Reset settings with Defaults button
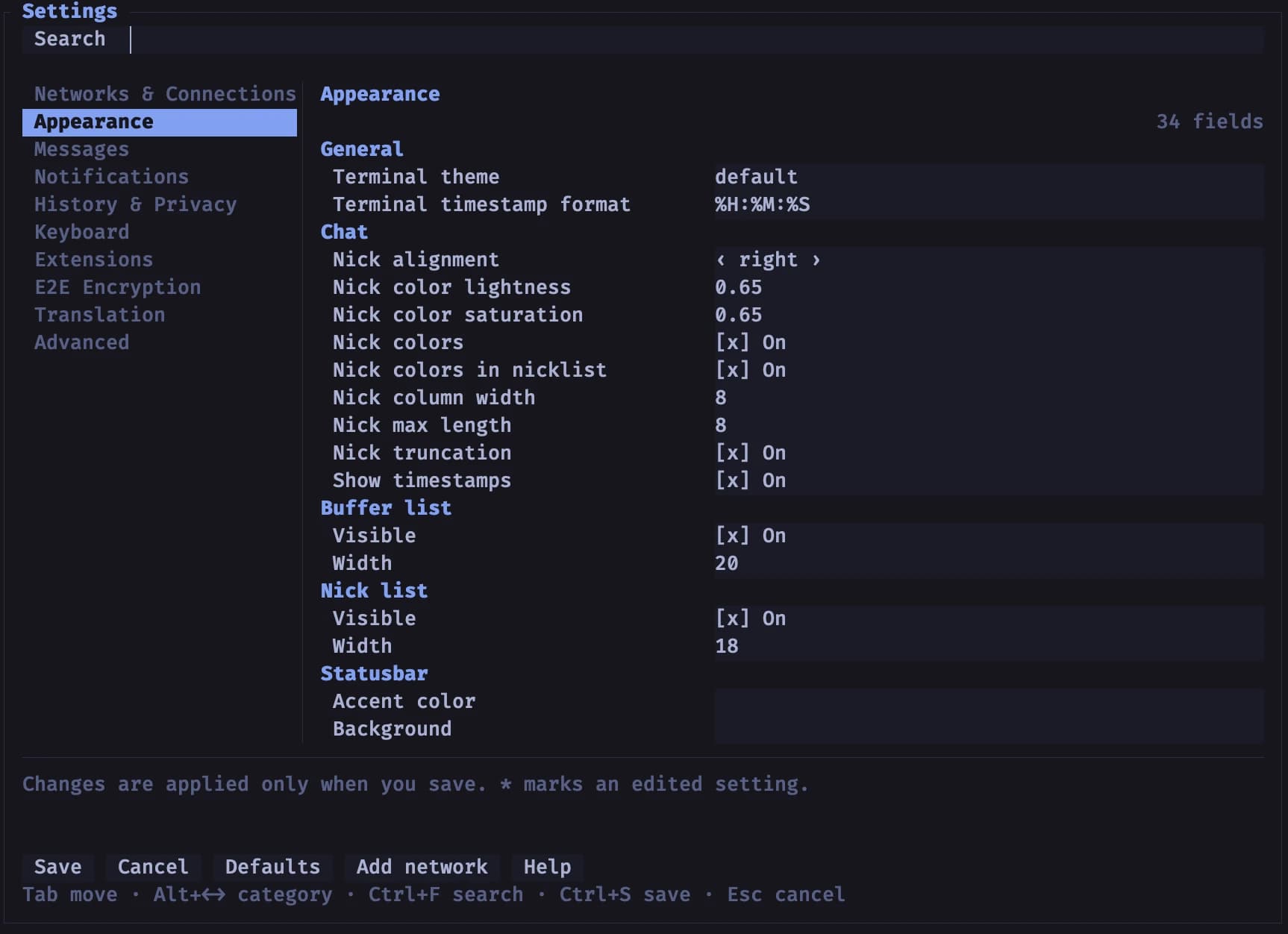Viewport: 1288px width, 934px height. [x=273, y=867]
